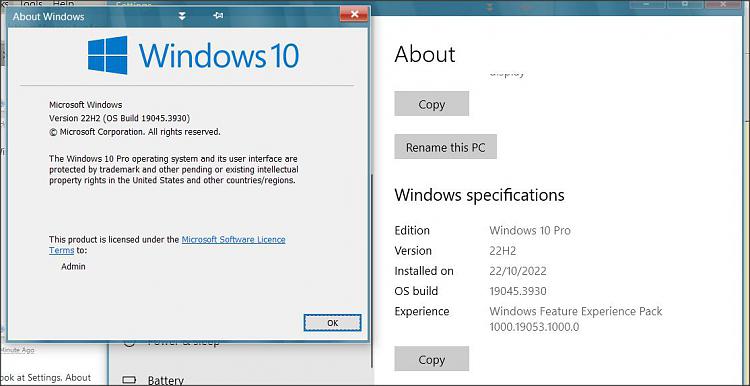Click the licensee name Admin in About dialog
This screenshot has height=386, width=750.
[73, 266]
